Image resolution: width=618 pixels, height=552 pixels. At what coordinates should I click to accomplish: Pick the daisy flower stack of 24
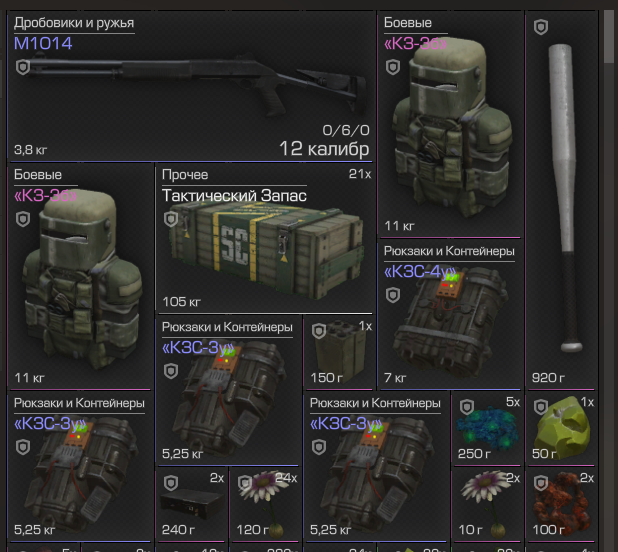(265, 504)
